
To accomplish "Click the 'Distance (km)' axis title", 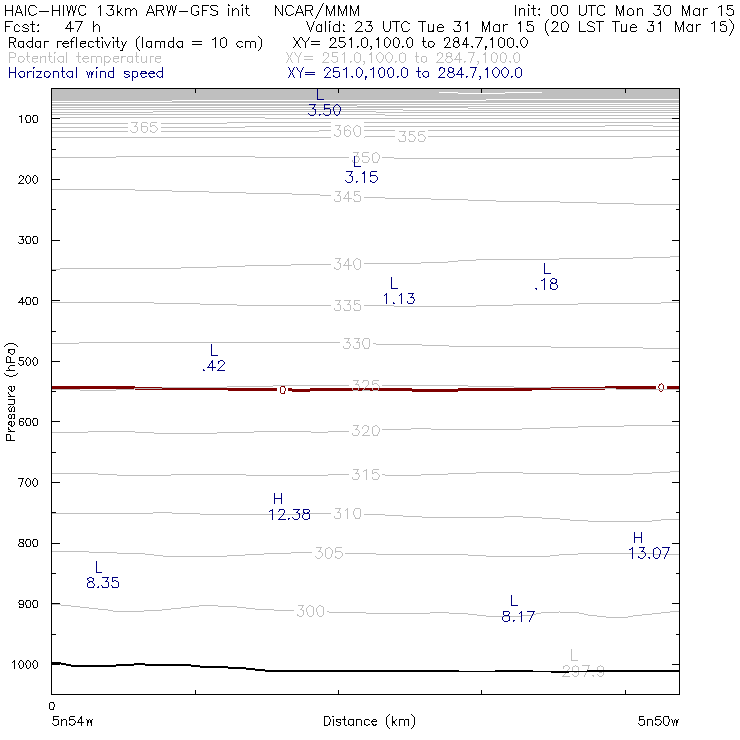I will (370, 721).
